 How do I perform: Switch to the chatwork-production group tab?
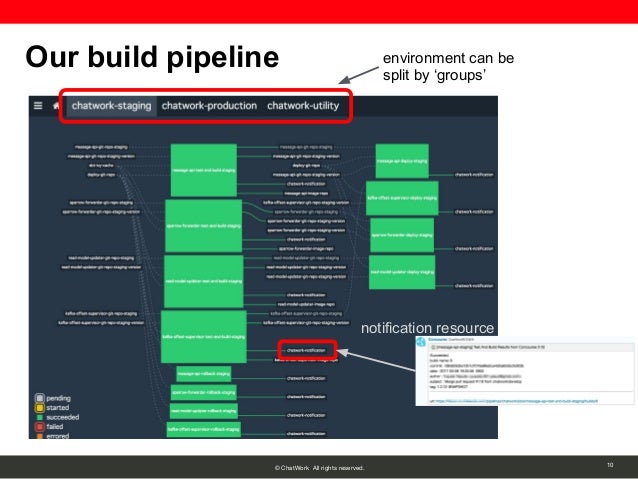209,106
